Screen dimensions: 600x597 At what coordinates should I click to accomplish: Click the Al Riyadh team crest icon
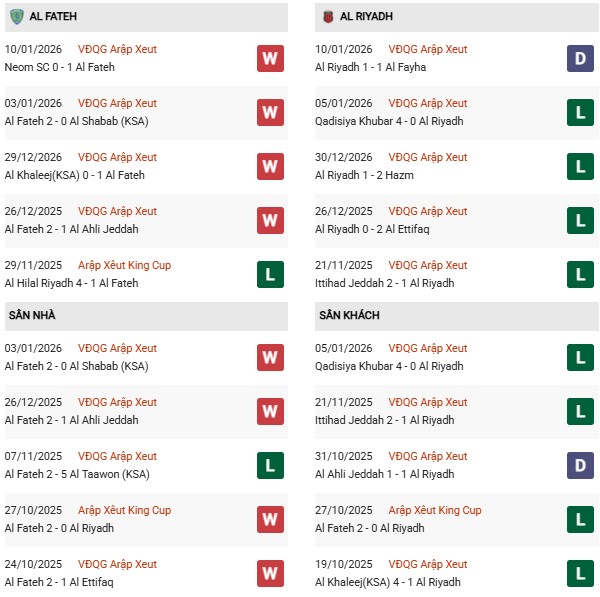click(328, 16)
